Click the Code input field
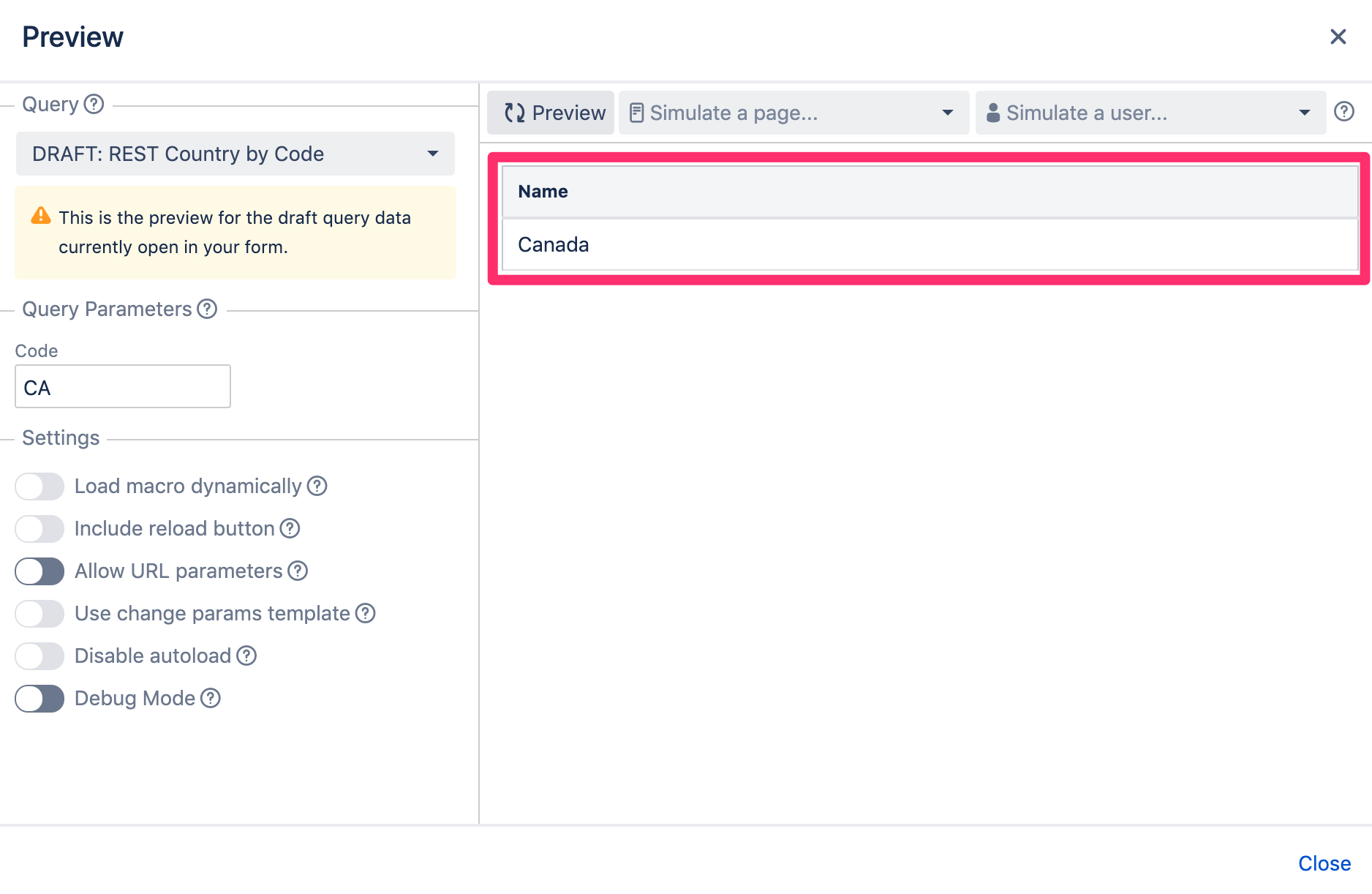 (123, 387)
